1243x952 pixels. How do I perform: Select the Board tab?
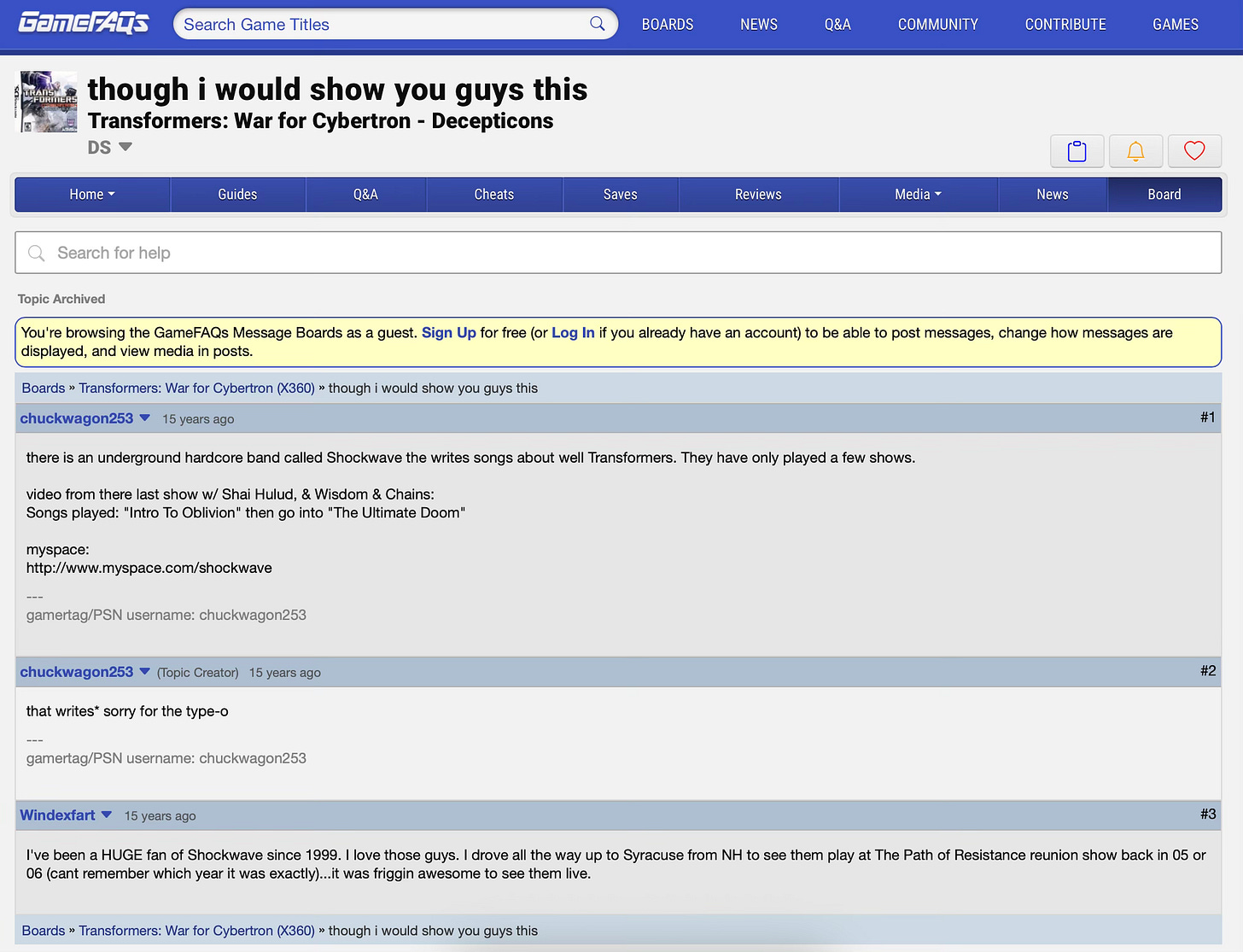(1164, 195)
